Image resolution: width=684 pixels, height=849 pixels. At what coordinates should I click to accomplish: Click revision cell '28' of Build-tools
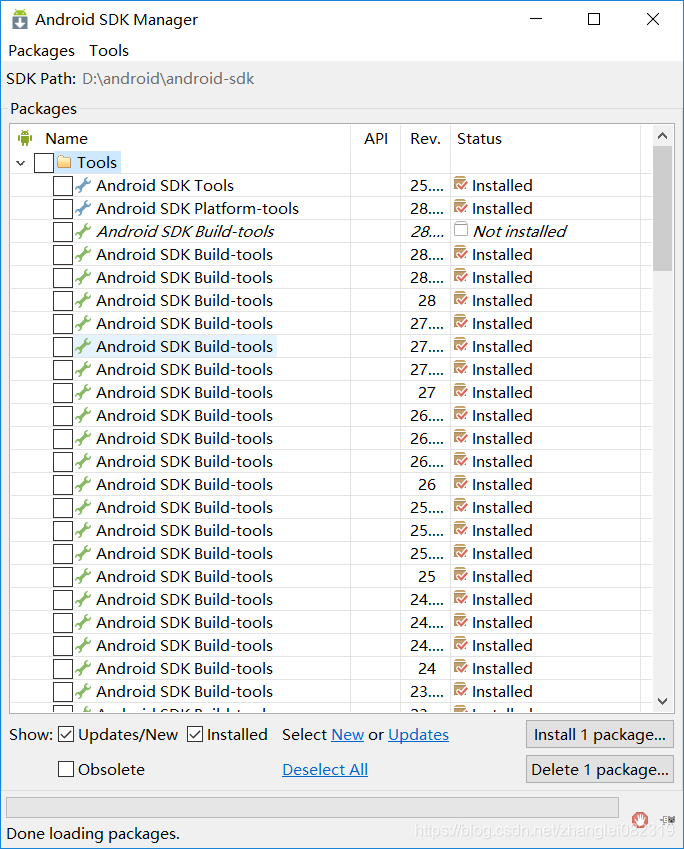coord(427,301)
